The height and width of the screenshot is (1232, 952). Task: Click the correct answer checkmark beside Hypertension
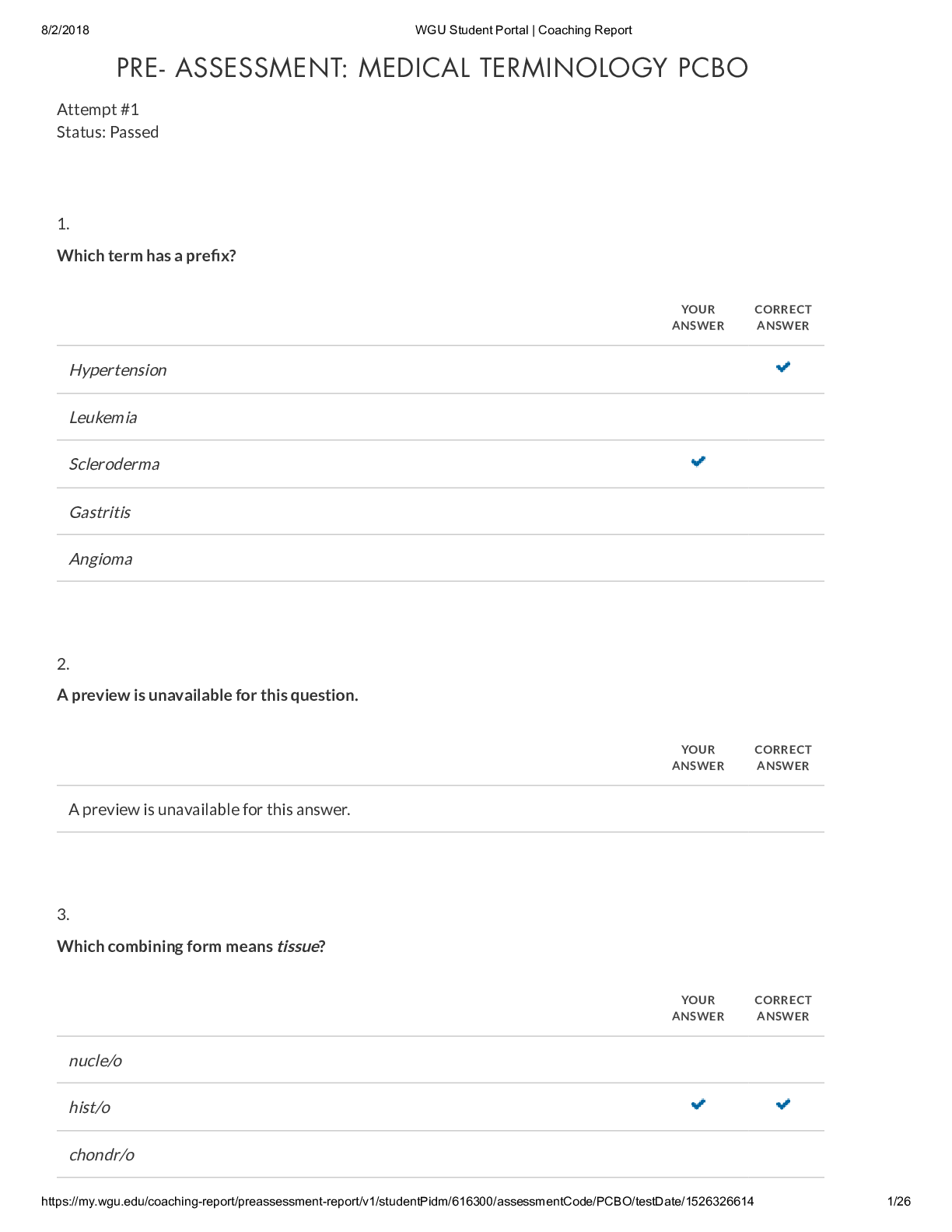pyautogui.click(x=782, y=367)
